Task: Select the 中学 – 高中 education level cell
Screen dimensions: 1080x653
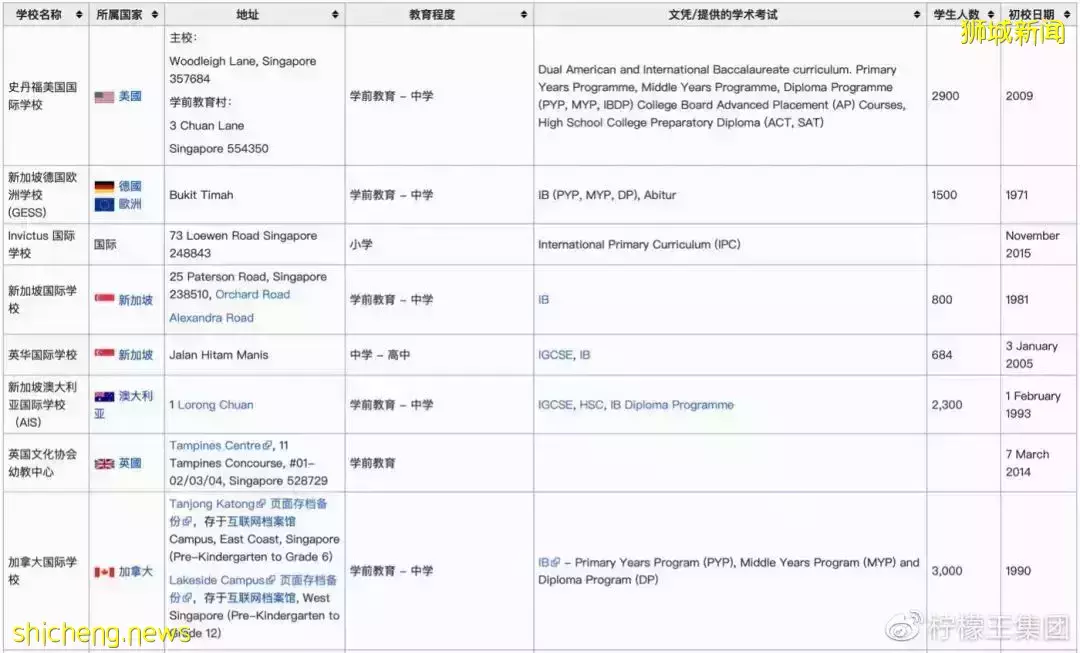Action: 439,355
